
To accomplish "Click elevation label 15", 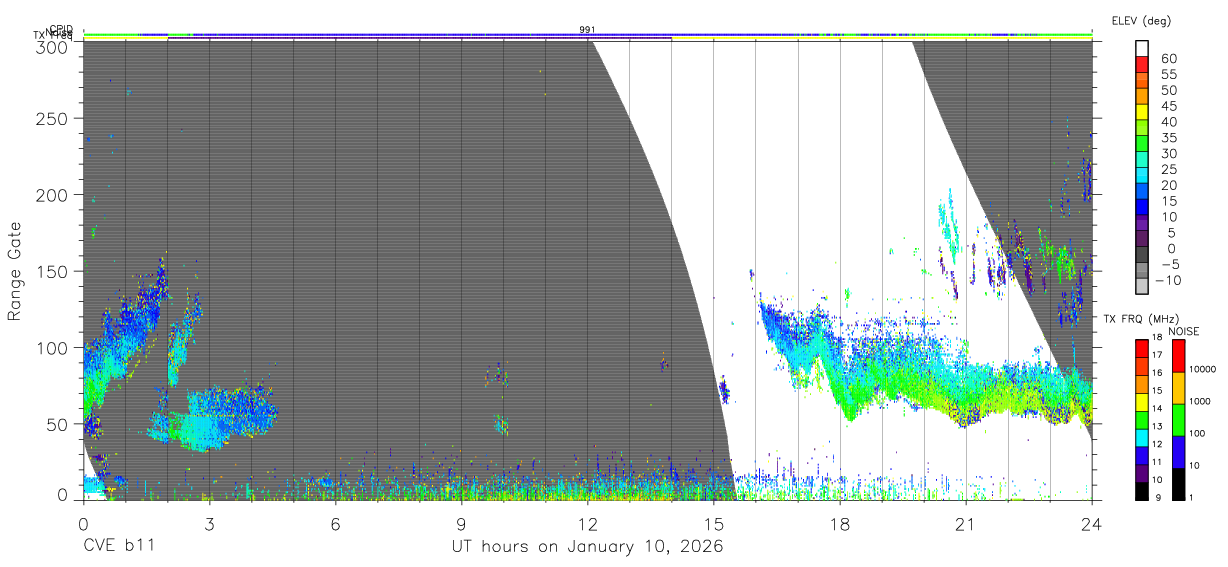I will (1169, 201).
